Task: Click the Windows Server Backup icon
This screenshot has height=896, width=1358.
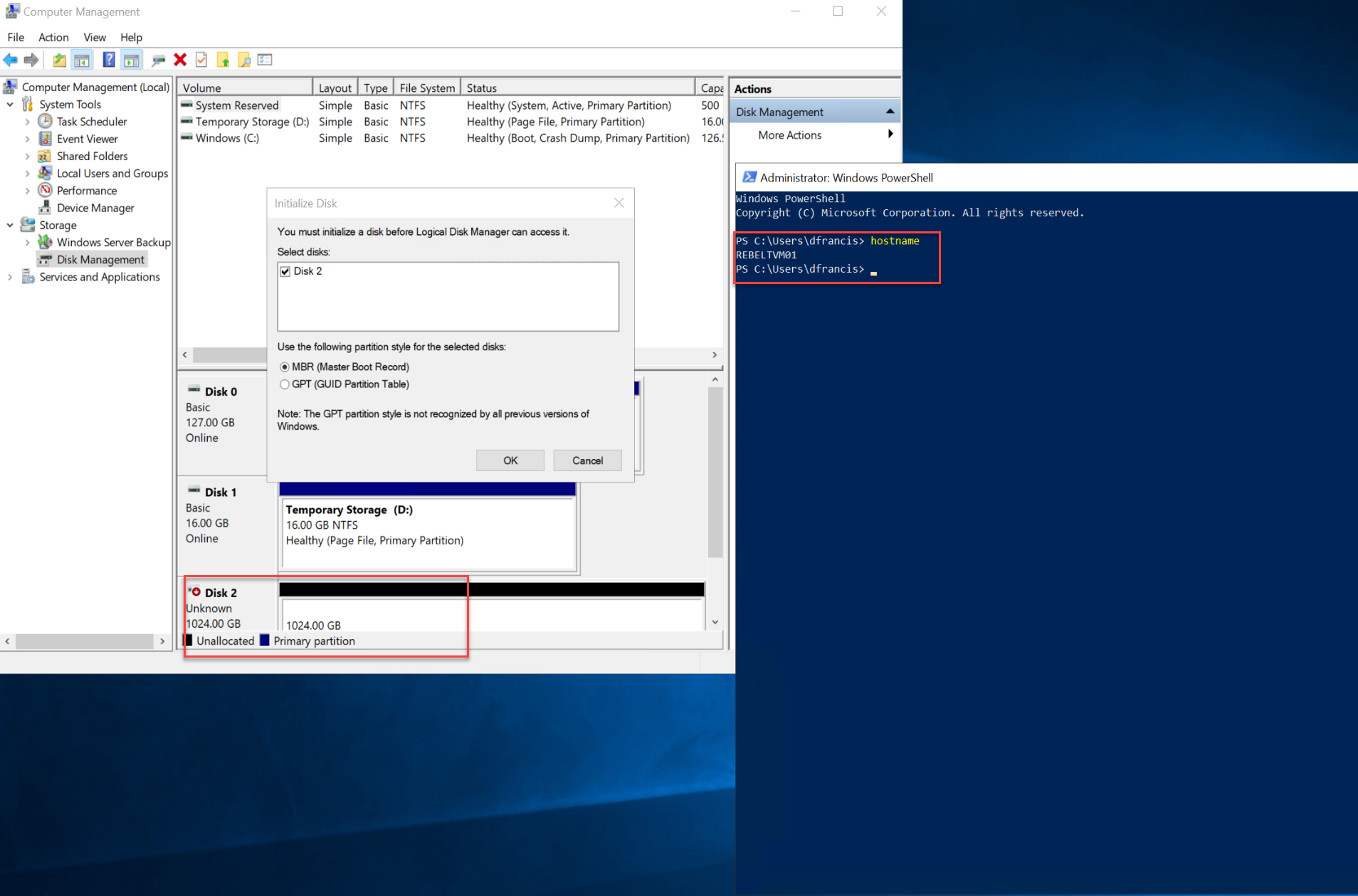Action: click(46, 242)
